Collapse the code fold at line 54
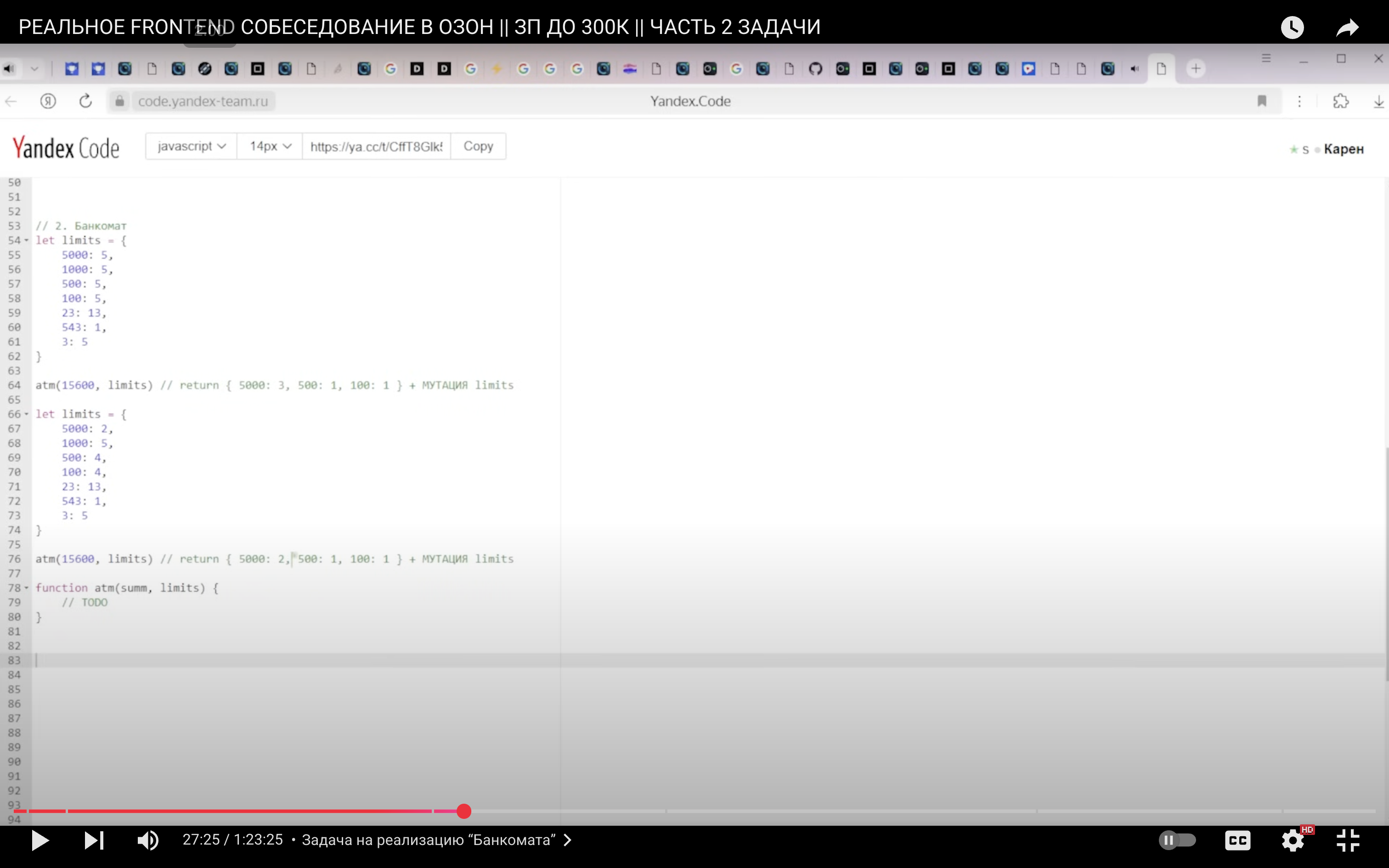 click(26, 241)
